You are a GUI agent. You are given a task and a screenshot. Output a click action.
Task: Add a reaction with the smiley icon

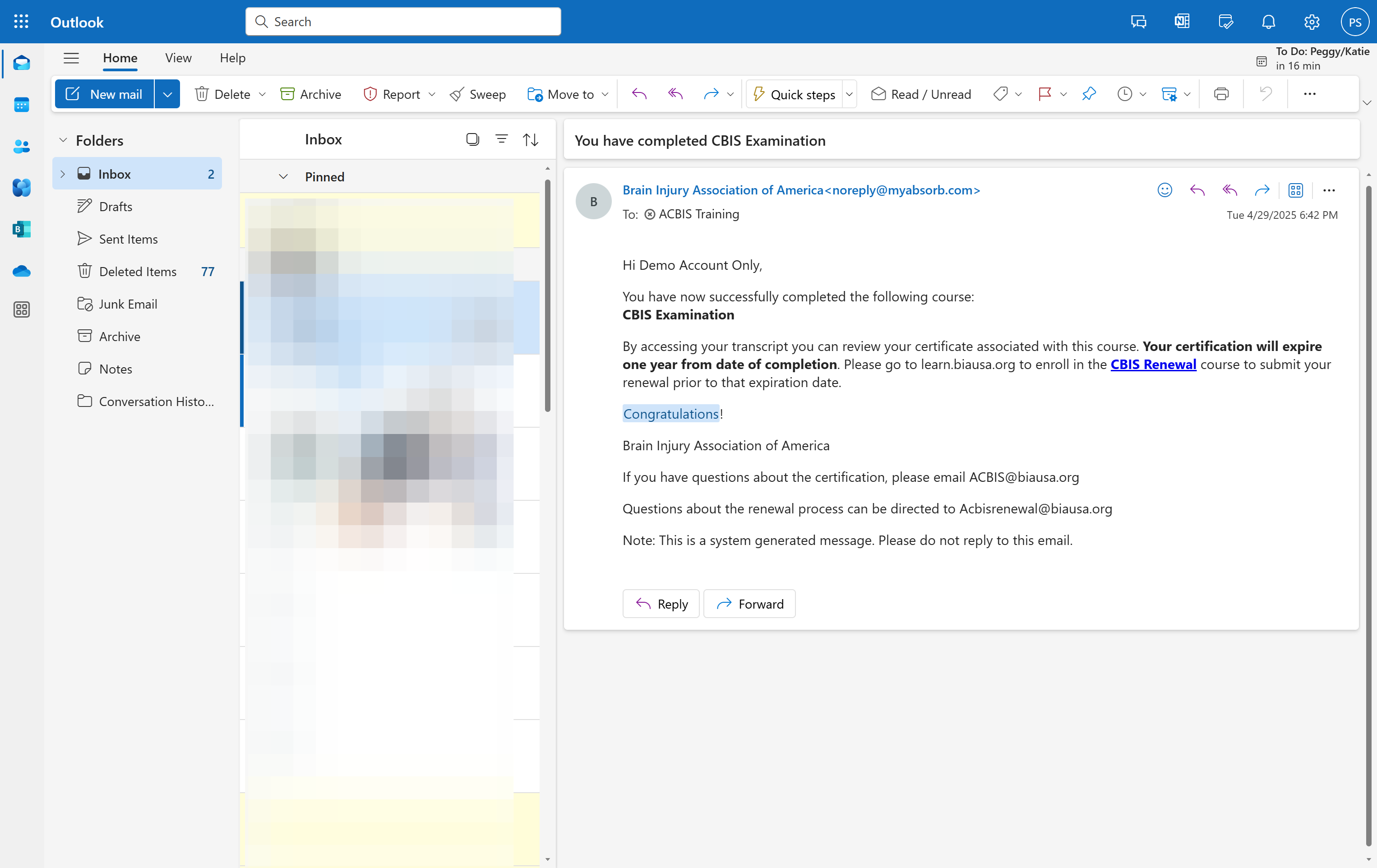click(x=1164, y=190)
